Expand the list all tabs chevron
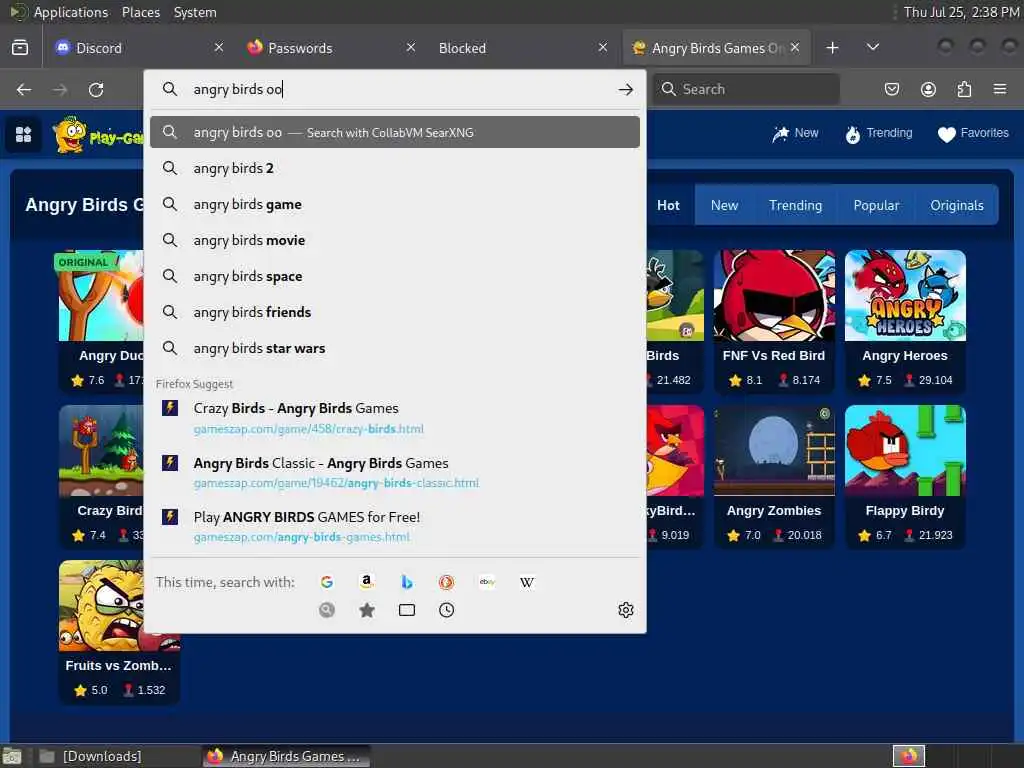Viewport: 1024px width, 768px height. point(872,48)
